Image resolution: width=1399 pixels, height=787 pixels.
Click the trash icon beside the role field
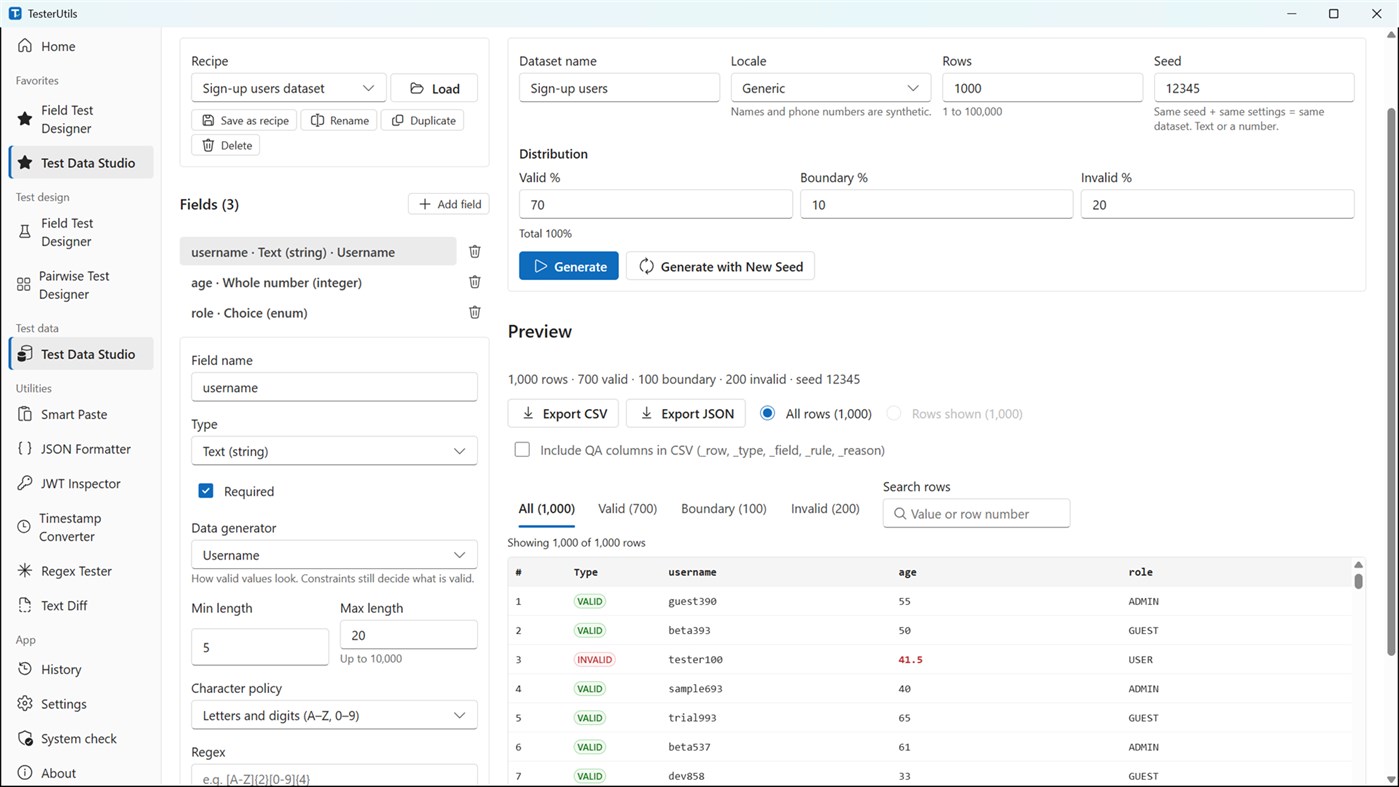(x=475, y=312)
